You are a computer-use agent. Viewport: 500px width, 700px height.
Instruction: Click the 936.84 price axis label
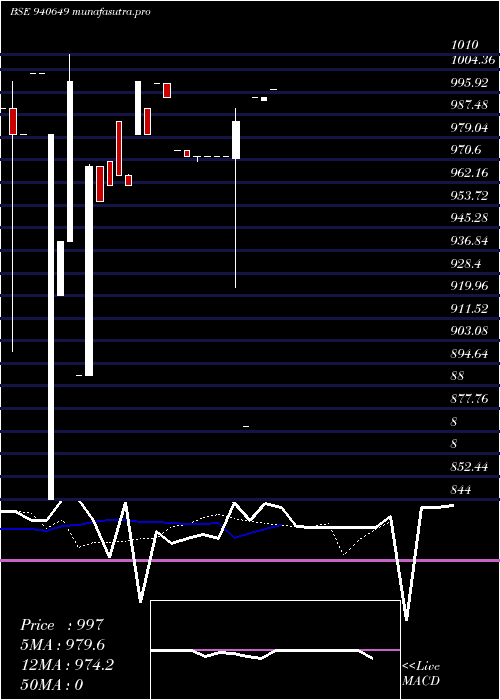pos(470,241)
